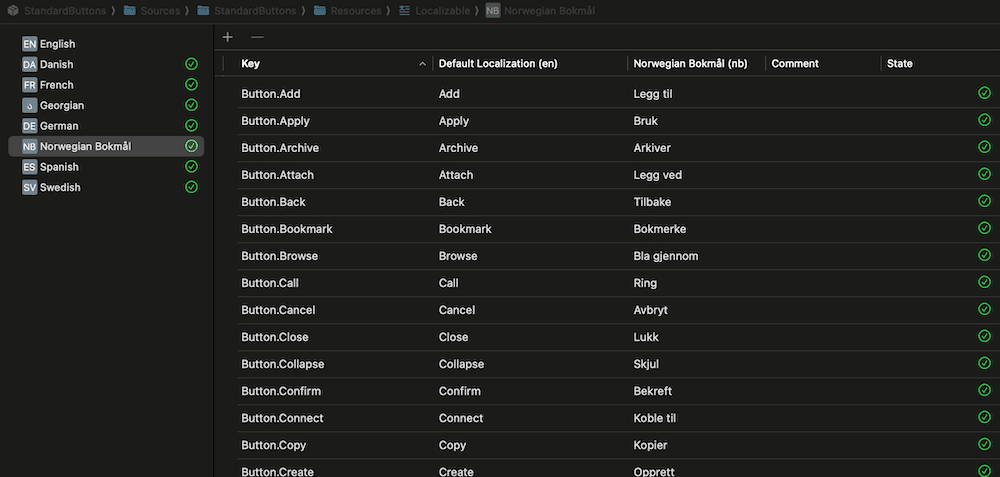Add a new string key with plus button
Image resolution: width=1000 pixels, height=477 pixels.
click(228, 37)
